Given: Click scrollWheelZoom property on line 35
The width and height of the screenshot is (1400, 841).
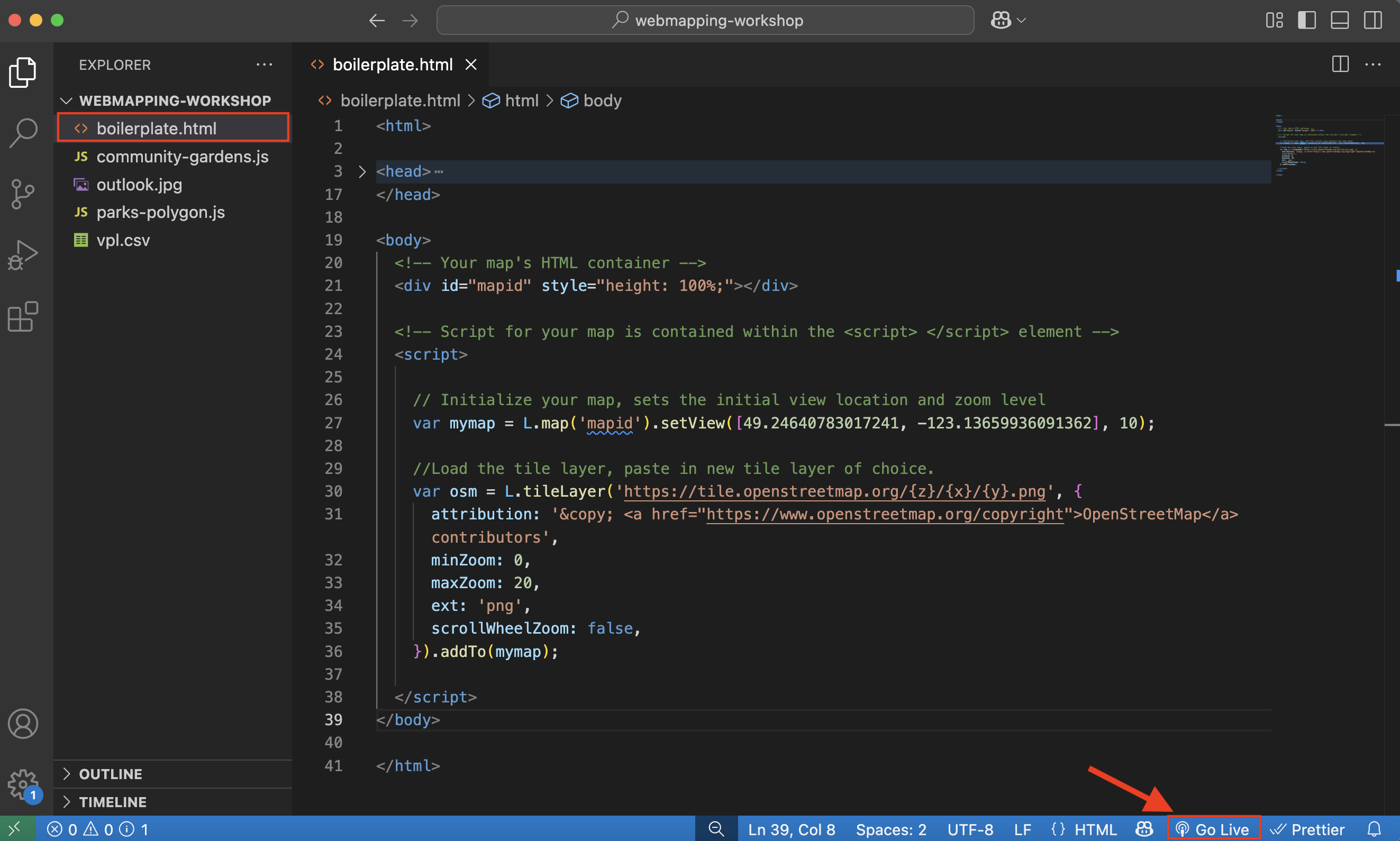Looking at the screenshot, I should [499, 628].
